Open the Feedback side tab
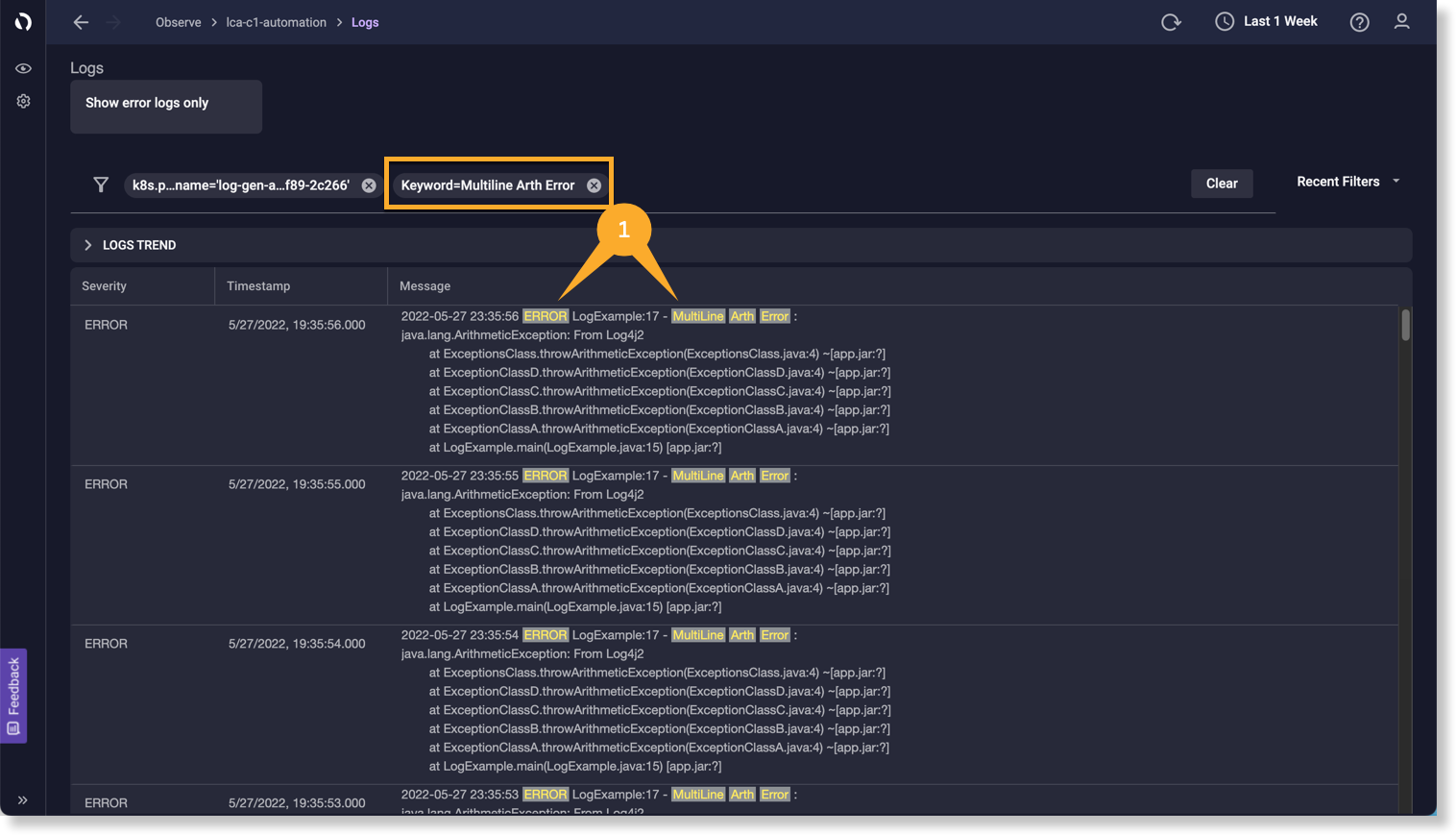This screenshot has height=835, width=1456. click(13, 696)
